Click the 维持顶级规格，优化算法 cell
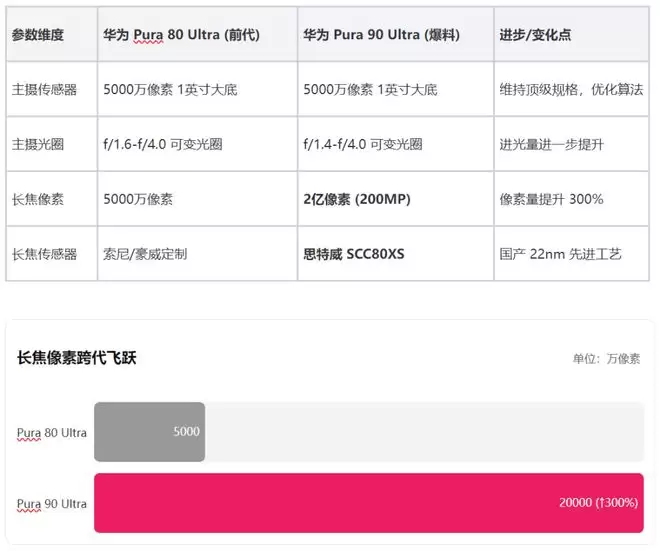This screenshot has width=660, height=551. 571,90
